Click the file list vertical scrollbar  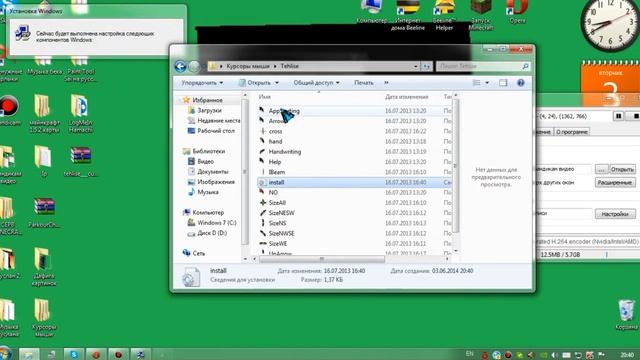click(x=456, y=165)
